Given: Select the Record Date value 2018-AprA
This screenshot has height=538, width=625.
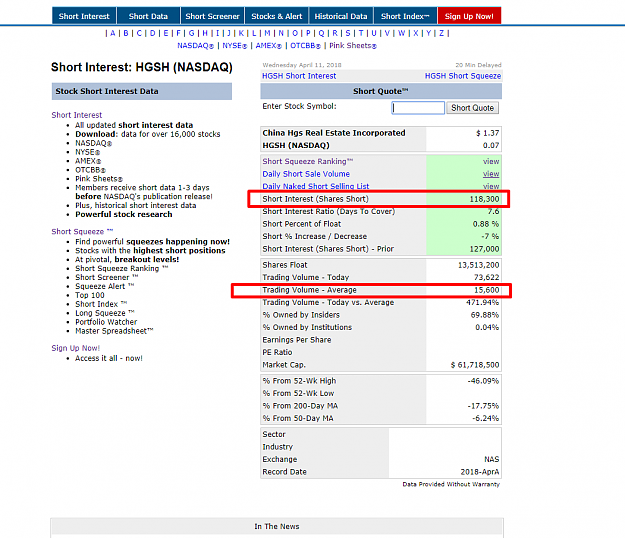Looking at the screenshot, I should click(480, 472).
